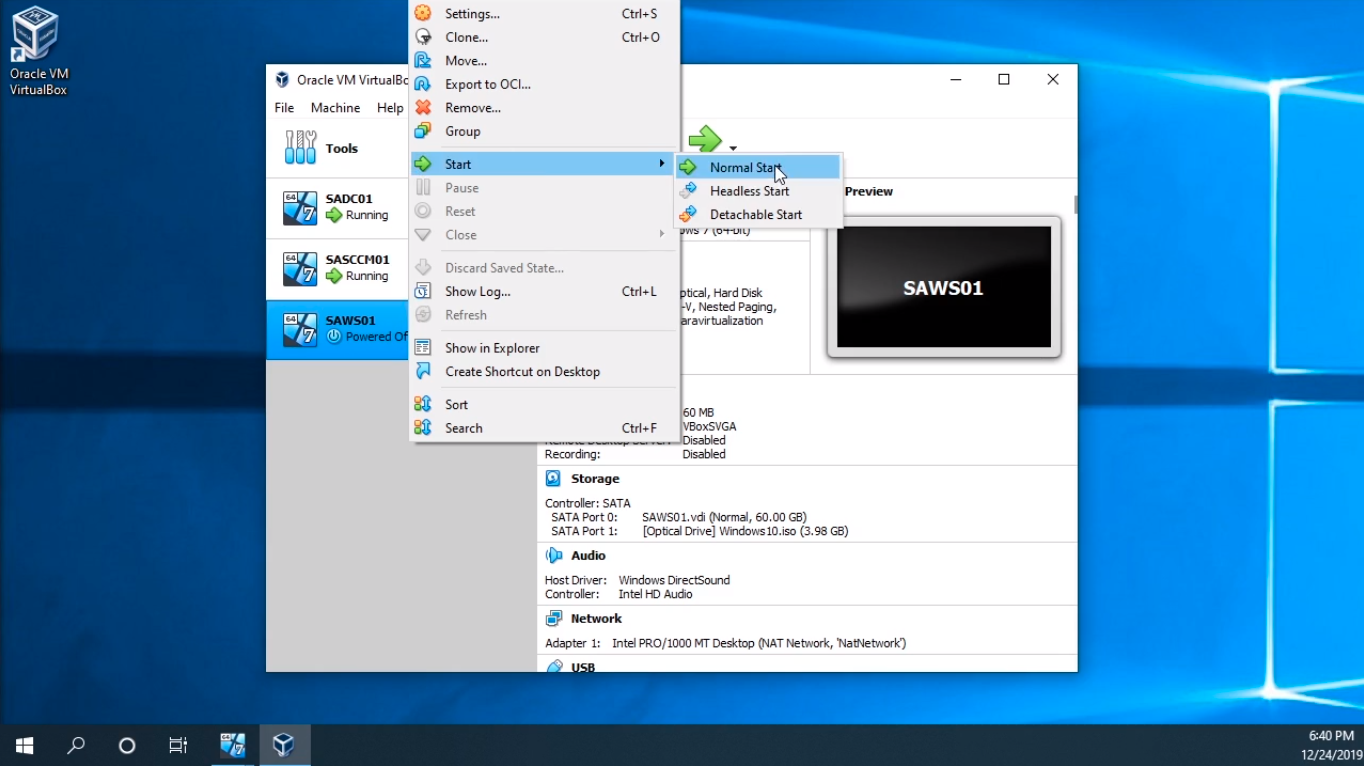
Task: Click the Audio section speaker icon
Action: [553, 556]
